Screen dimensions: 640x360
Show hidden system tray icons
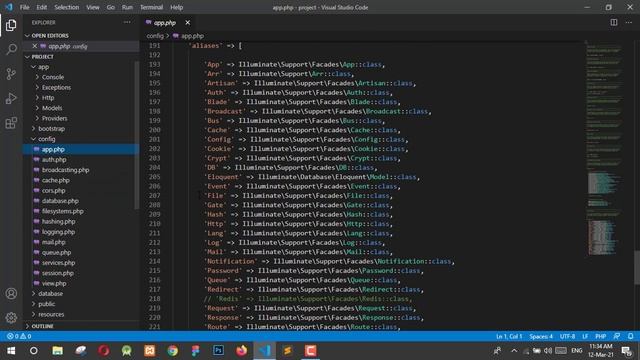(x=514, y=351)
